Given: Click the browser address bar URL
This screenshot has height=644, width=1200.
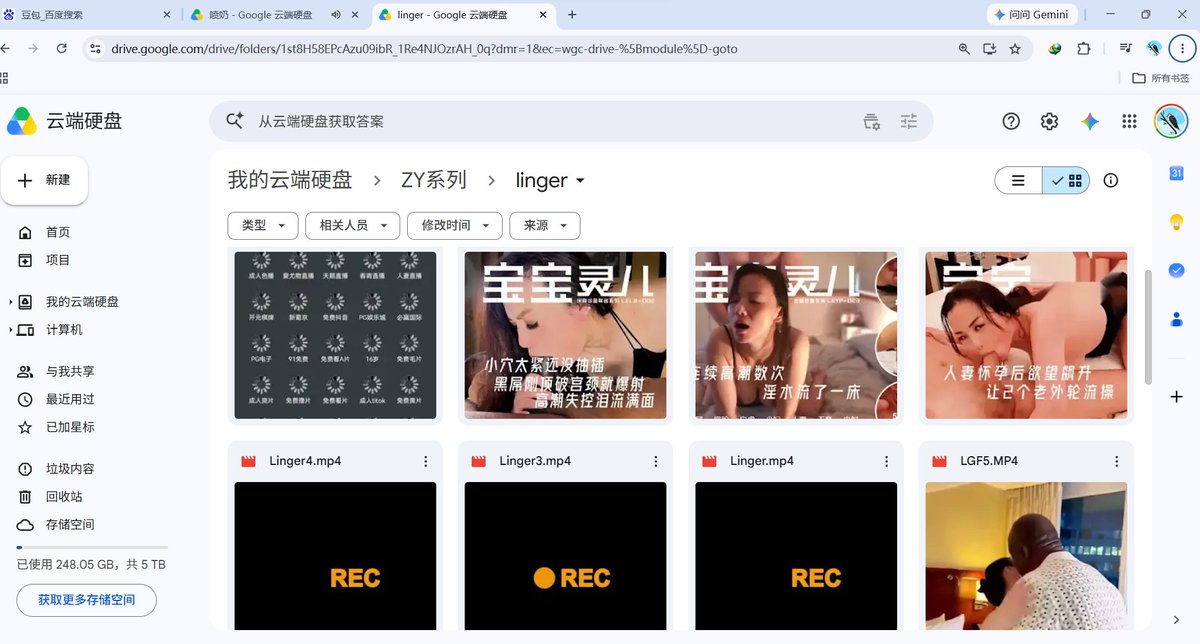Looking at the screenshot, I should click(x=424, y=48).
